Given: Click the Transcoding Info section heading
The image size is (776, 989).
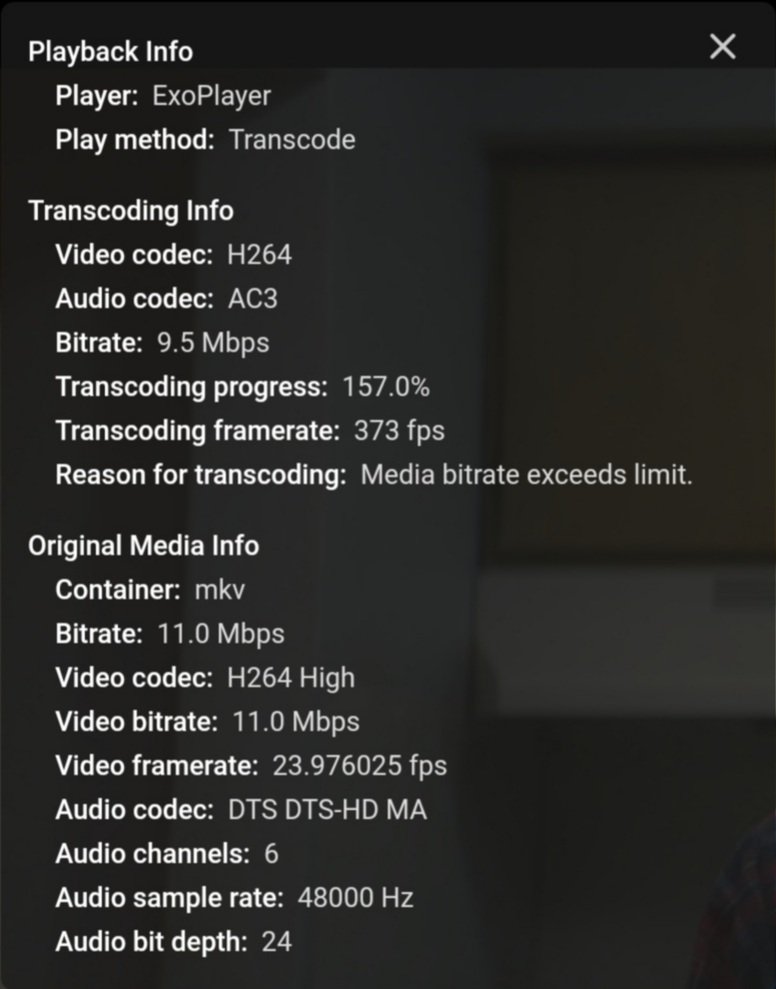Looking at the screenshot, I should pos(132,211).
